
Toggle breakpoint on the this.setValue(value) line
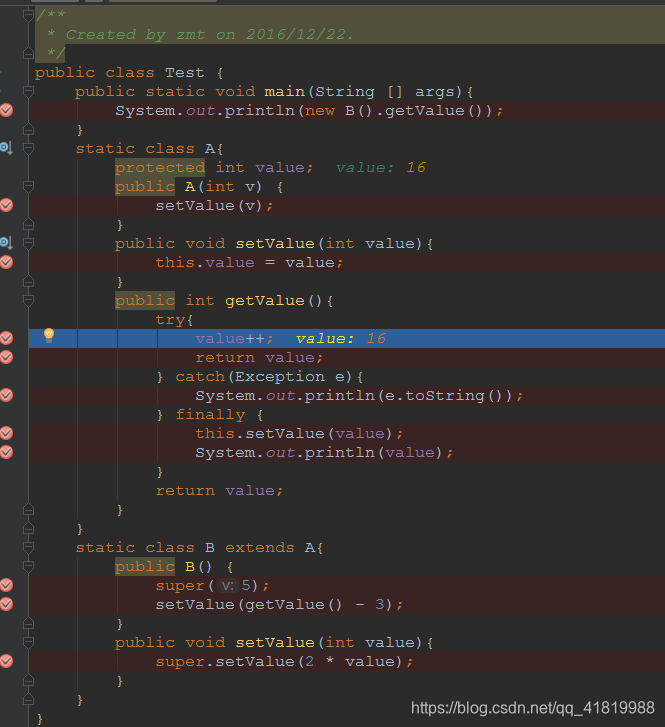pyautogui.click(x=6, y=433)
